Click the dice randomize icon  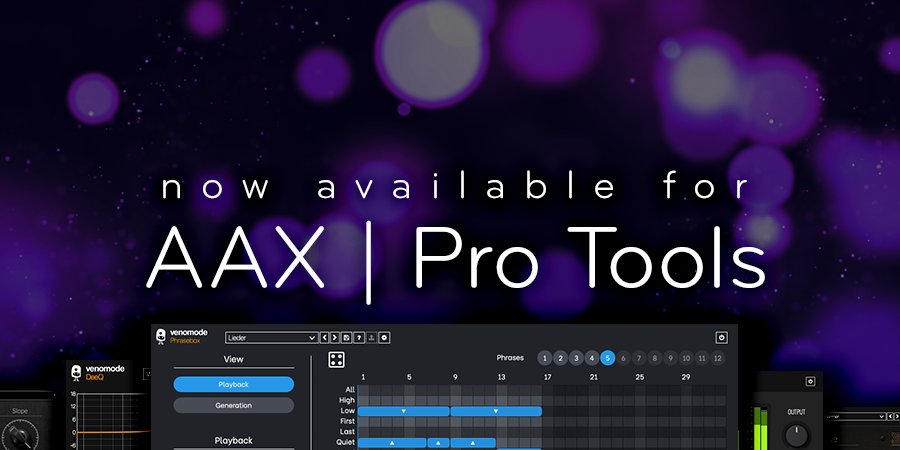coord(336,360)
